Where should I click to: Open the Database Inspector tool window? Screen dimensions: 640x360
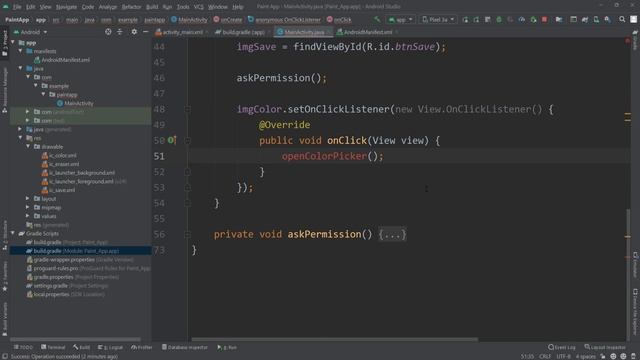click(185, 347)
